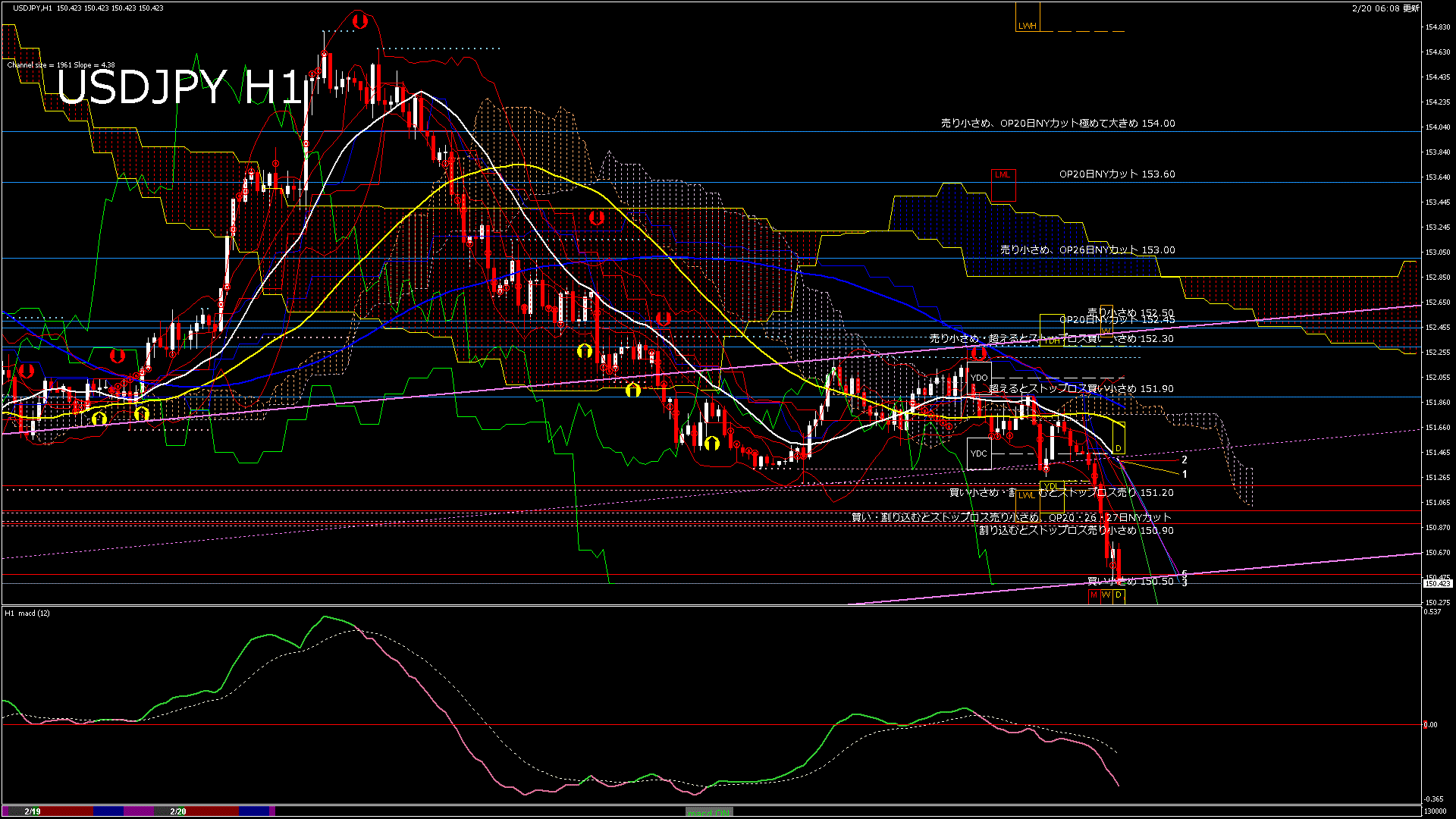Click the red down-arrow at the far-left edge
This screenshot has height=819, width=1456.
pyautogui.click(x=27, y=371)
